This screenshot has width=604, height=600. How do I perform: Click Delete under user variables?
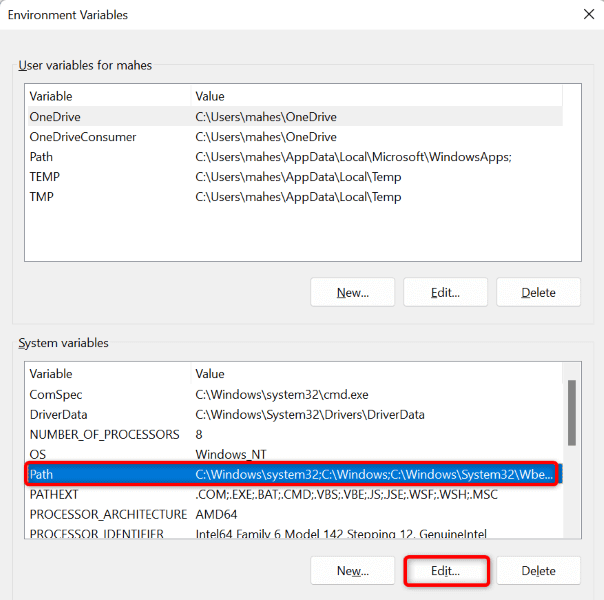(x=538, y=292)
